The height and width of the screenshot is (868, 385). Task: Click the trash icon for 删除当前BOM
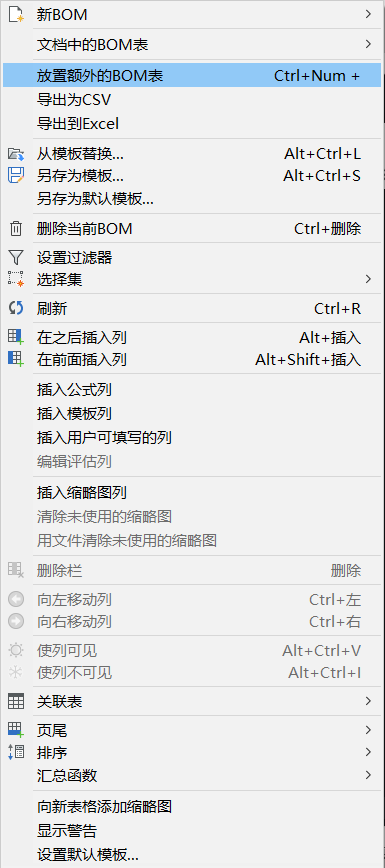pyautogui.click(x=16, y=228)
